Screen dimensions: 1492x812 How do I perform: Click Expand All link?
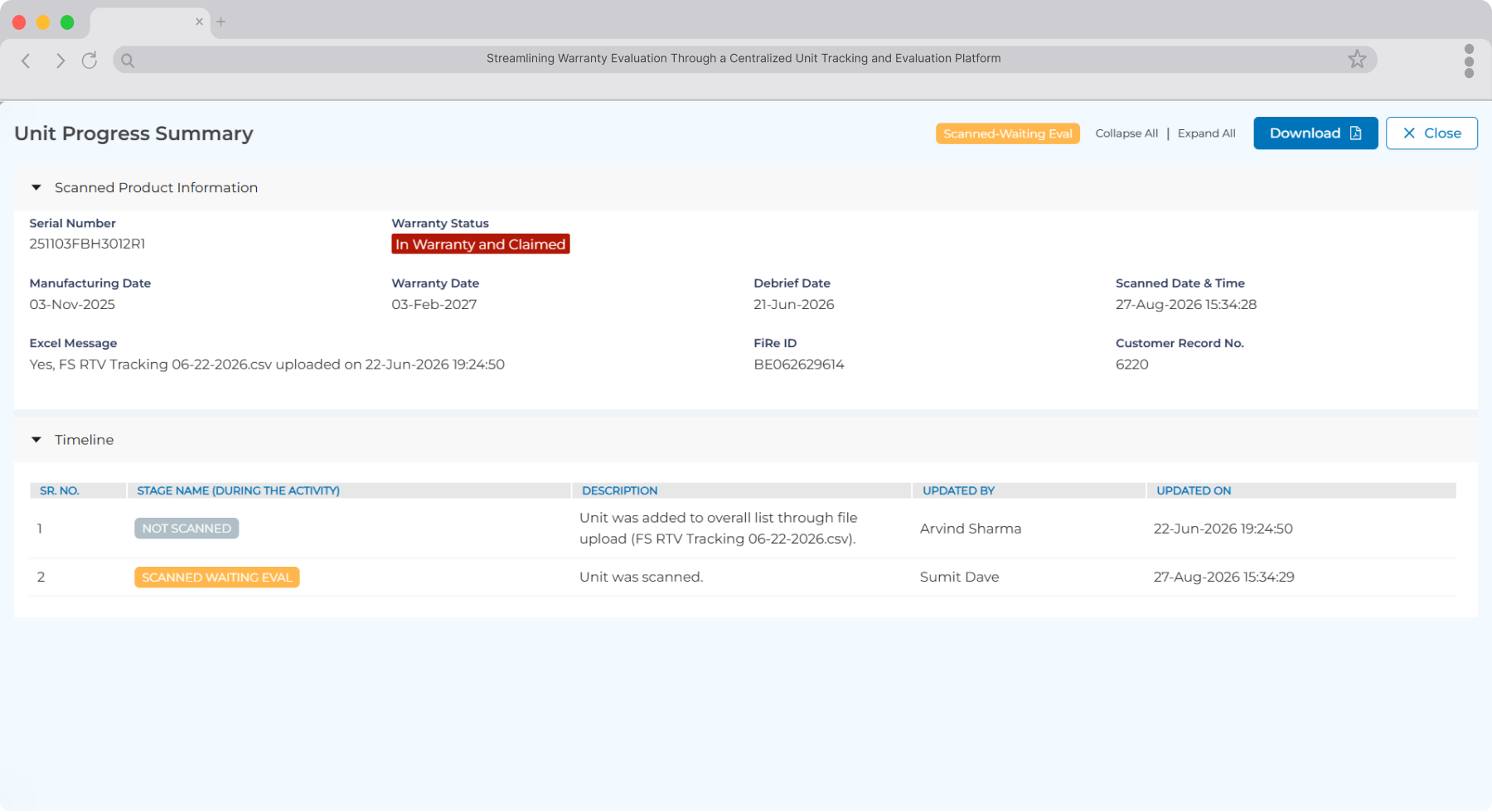[1206, 133]
